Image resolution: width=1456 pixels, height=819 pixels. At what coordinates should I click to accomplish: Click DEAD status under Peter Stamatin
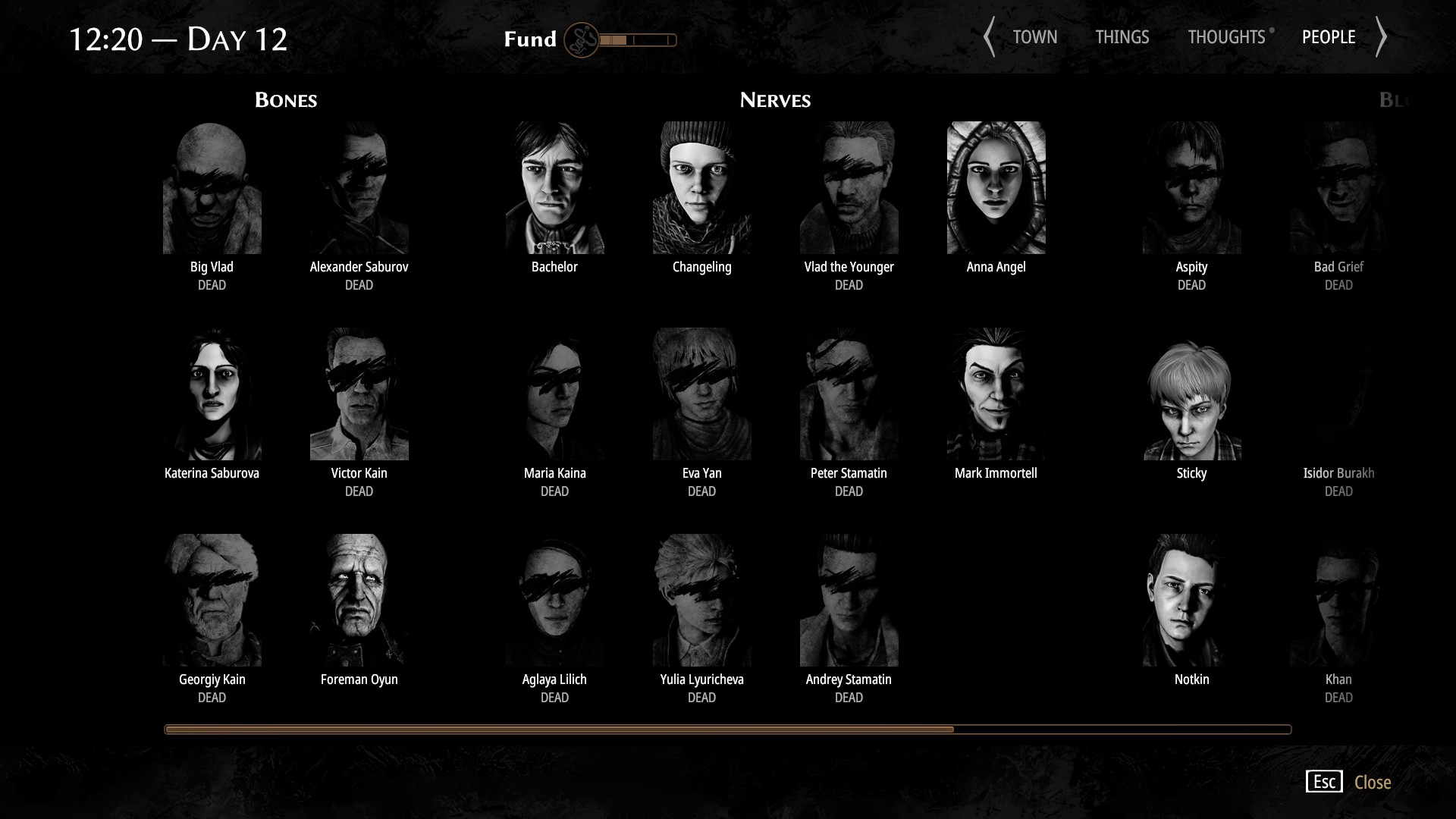click(849, 491)
